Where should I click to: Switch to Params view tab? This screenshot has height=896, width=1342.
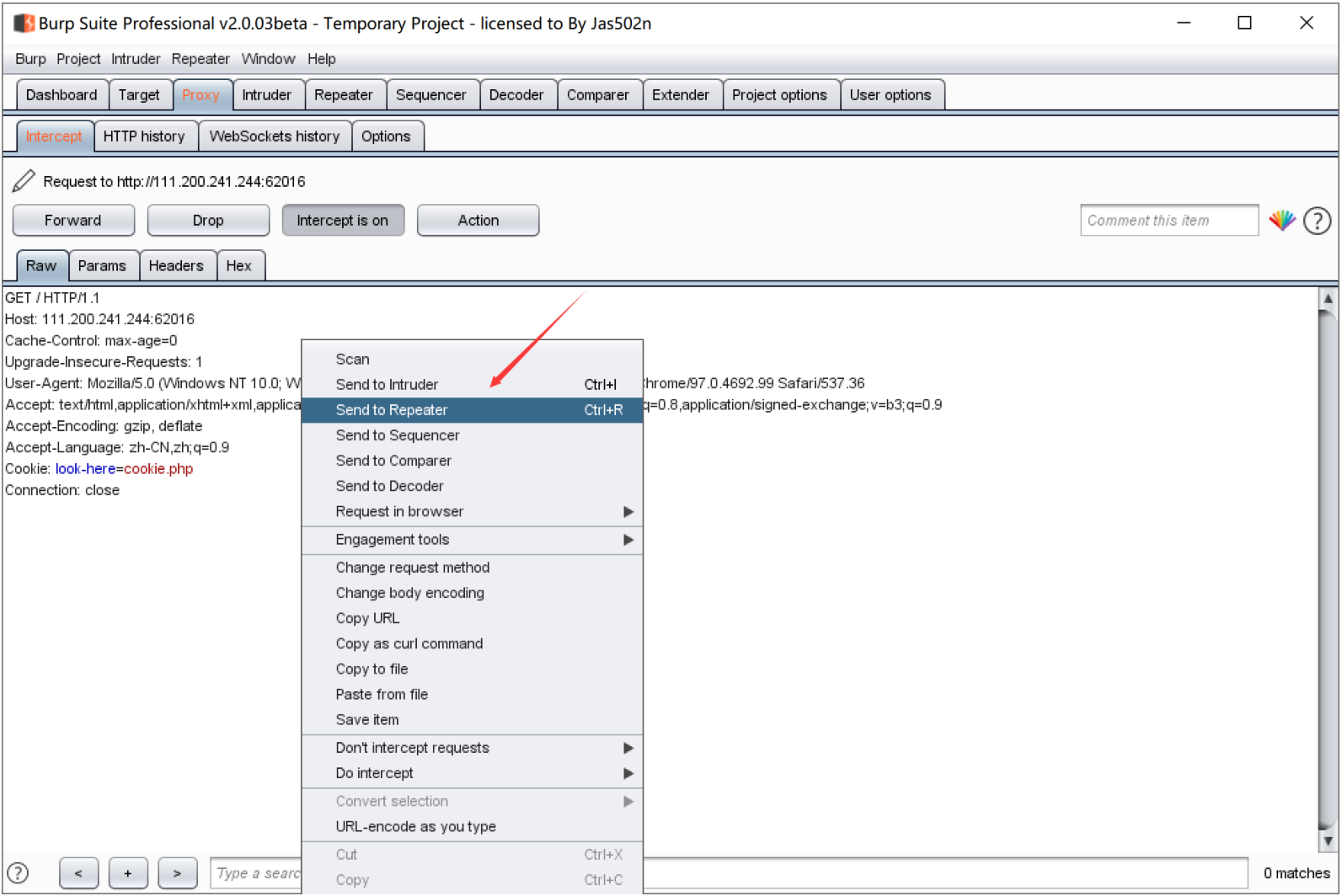[x=102, y=266]
